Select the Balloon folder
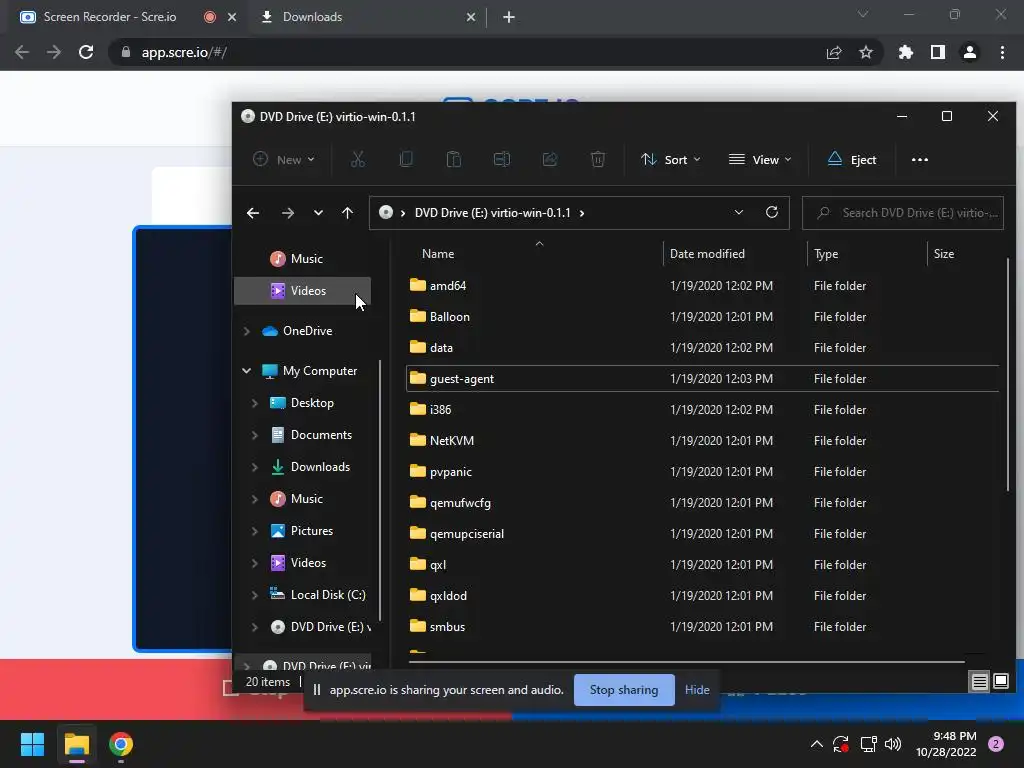This screenshot has width=1024, height=768. point(702,317)
